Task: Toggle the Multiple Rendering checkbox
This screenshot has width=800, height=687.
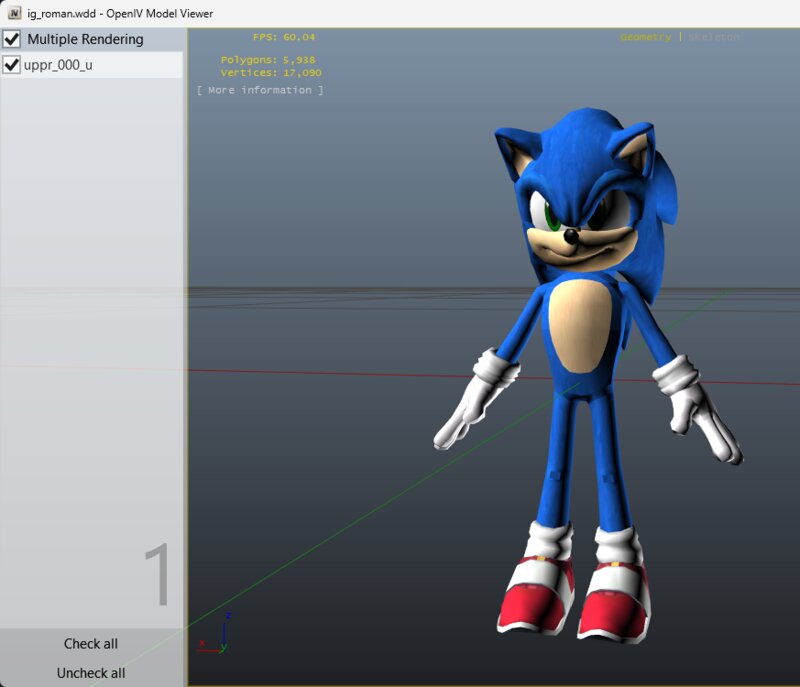Action: [x=12, y=39]
